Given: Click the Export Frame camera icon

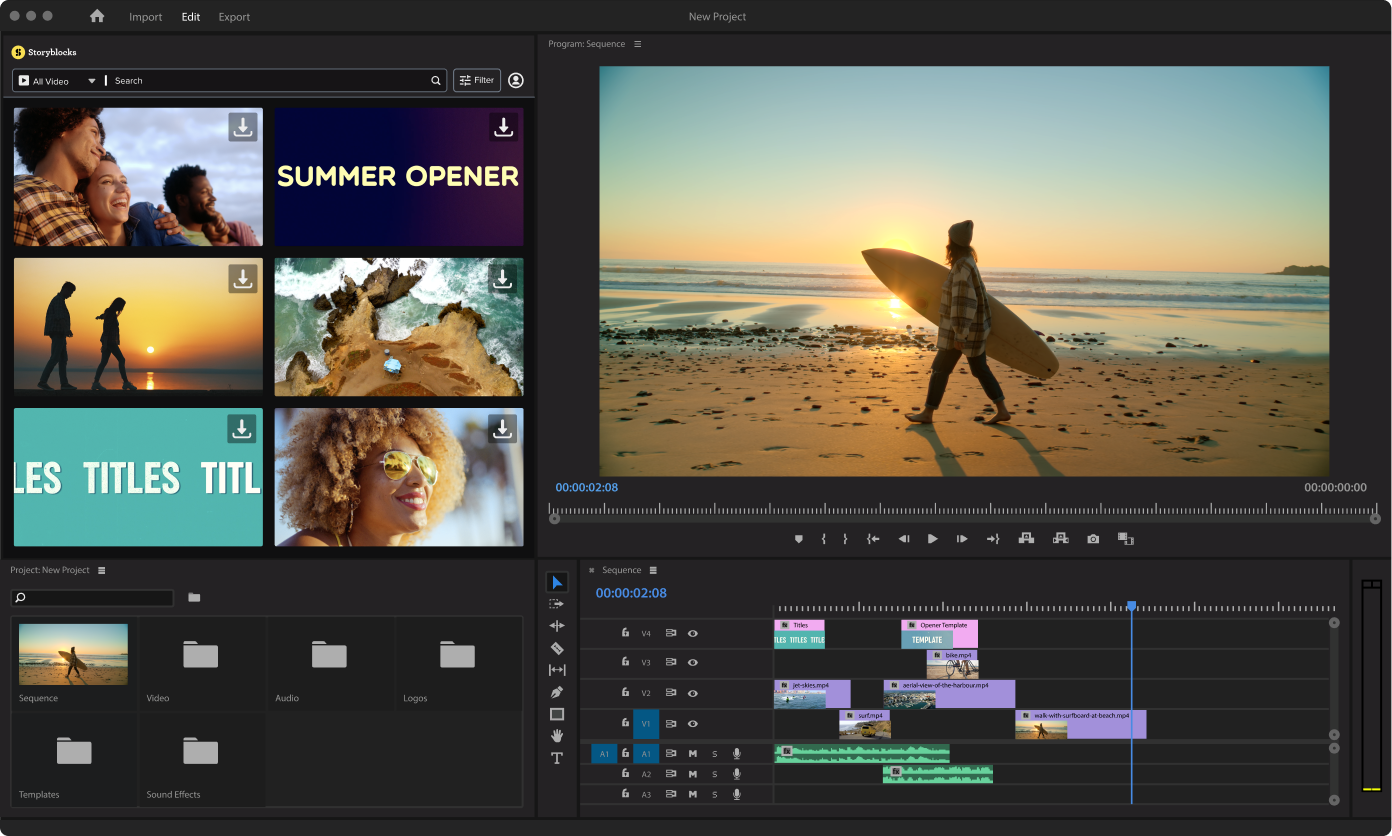Looking at the screenshot, I should (1092, 538).
